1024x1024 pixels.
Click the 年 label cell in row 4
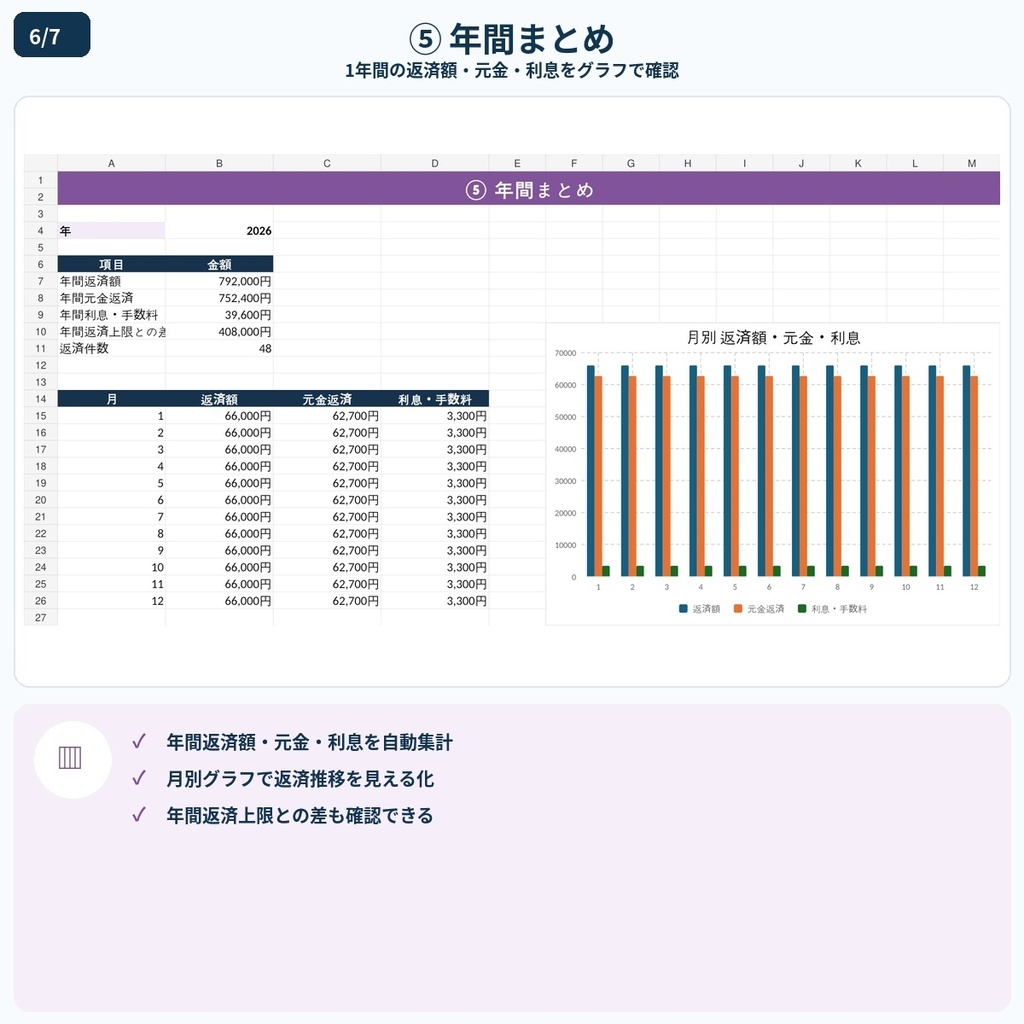coord(111,231)
